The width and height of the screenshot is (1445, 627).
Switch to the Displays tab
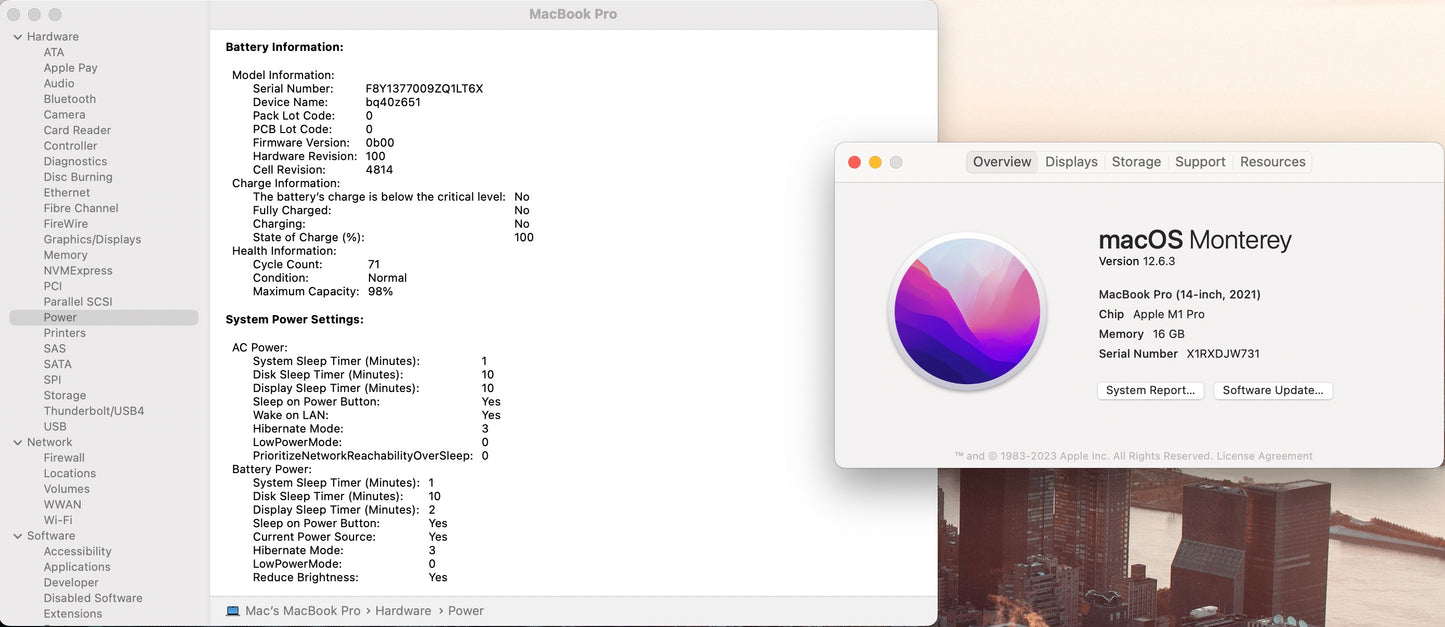point(1071,162)
